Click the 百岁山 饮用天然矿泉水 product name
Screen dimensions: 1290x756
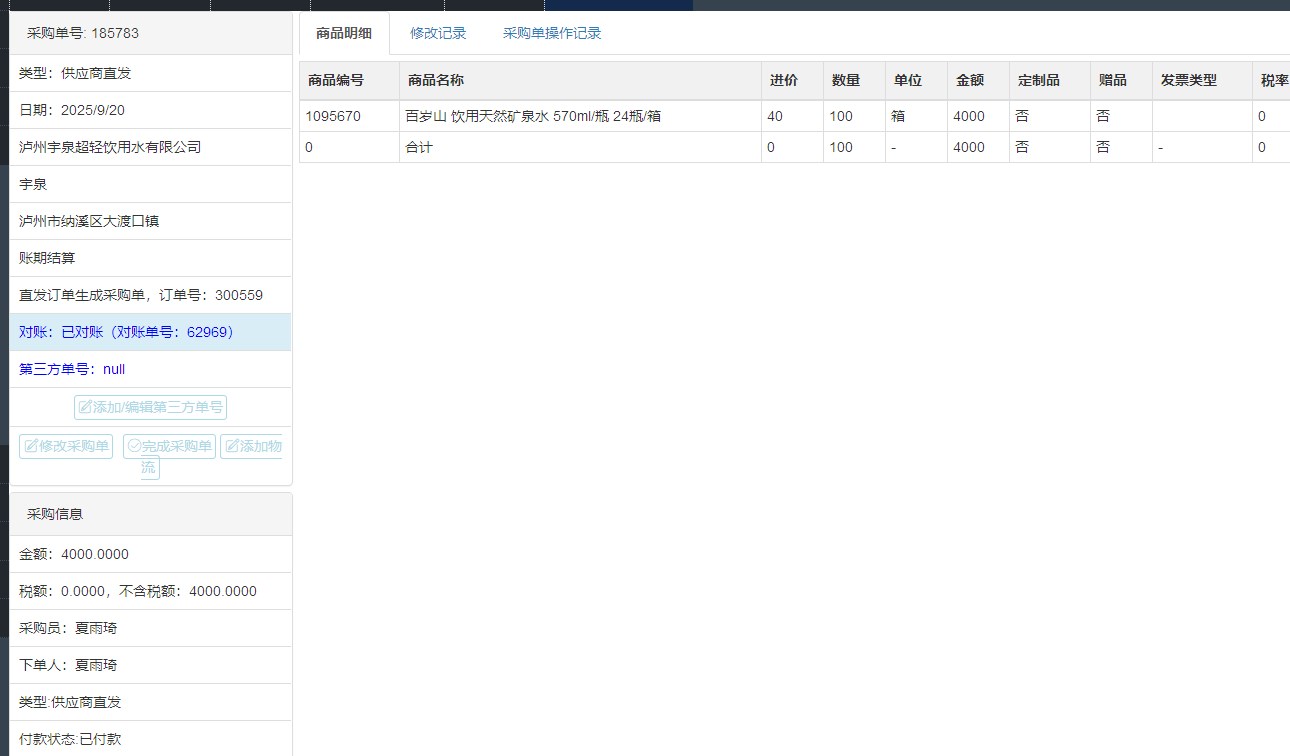[533, 116]
